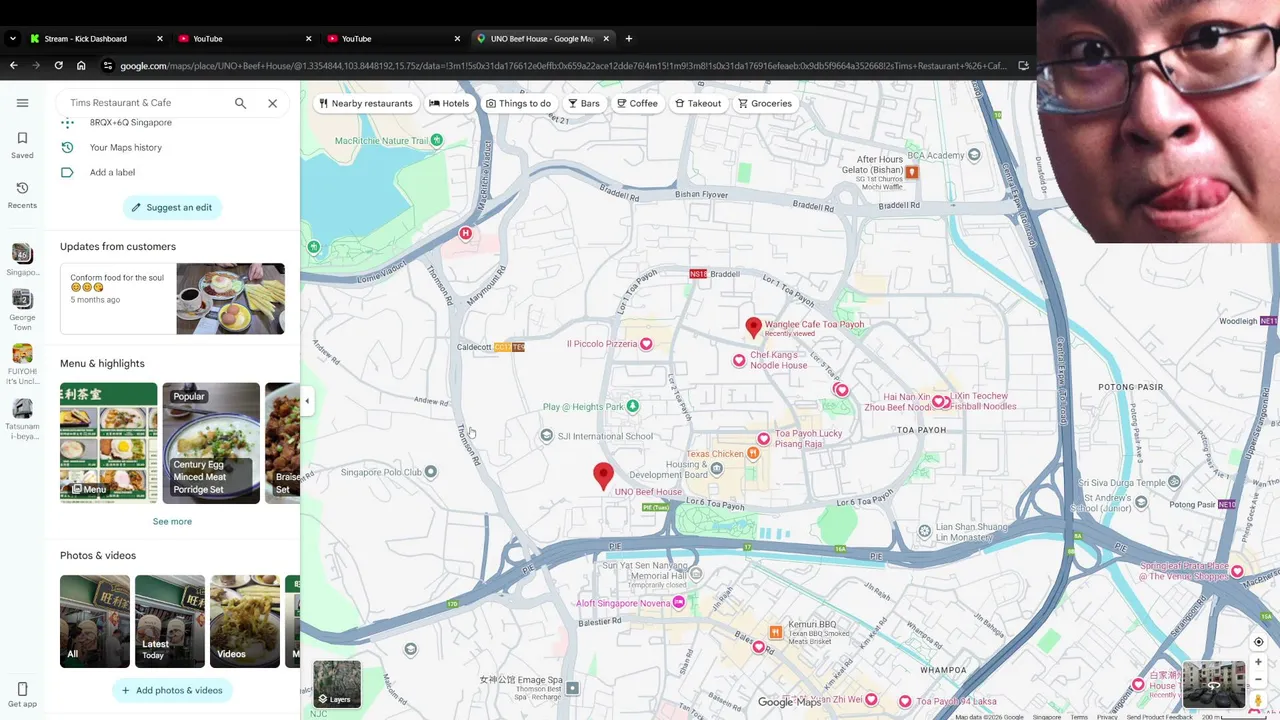The width and height of the screenshot is (1280, 720).
Task: Open the Latest photos thumbnail
Action: pyautogui.click(x=170, y=621)
